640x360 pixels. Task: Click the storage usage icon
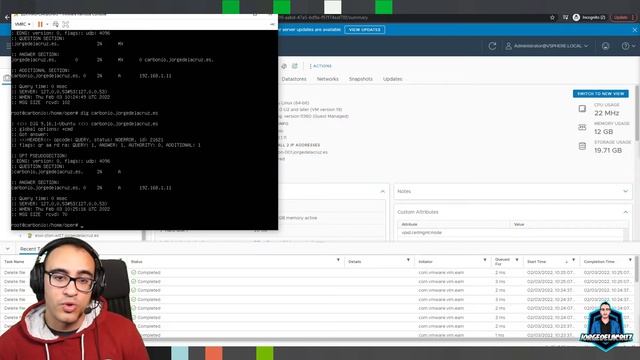click(582, 146)
